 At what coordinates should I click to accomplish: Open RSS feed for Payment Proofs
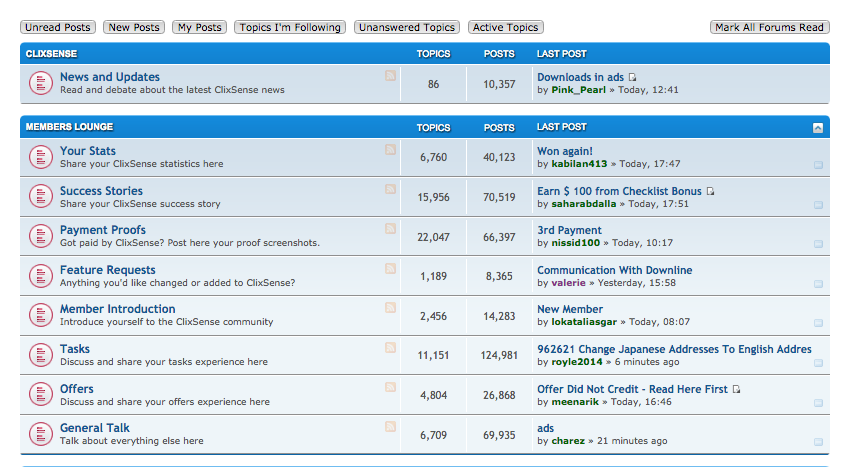click(390, 229)
